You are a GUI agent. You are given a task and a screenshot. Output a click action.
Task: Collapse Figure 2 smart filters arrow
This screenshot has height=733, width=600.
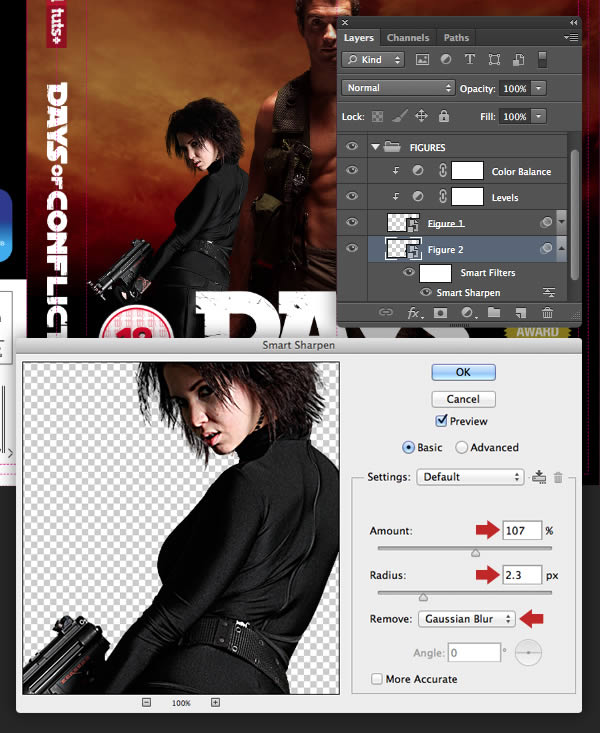click(562, 248)
